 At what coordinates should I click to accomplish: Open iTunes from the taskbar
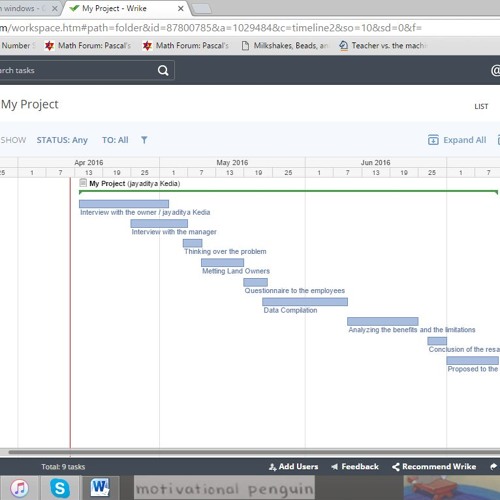(20, 488)
